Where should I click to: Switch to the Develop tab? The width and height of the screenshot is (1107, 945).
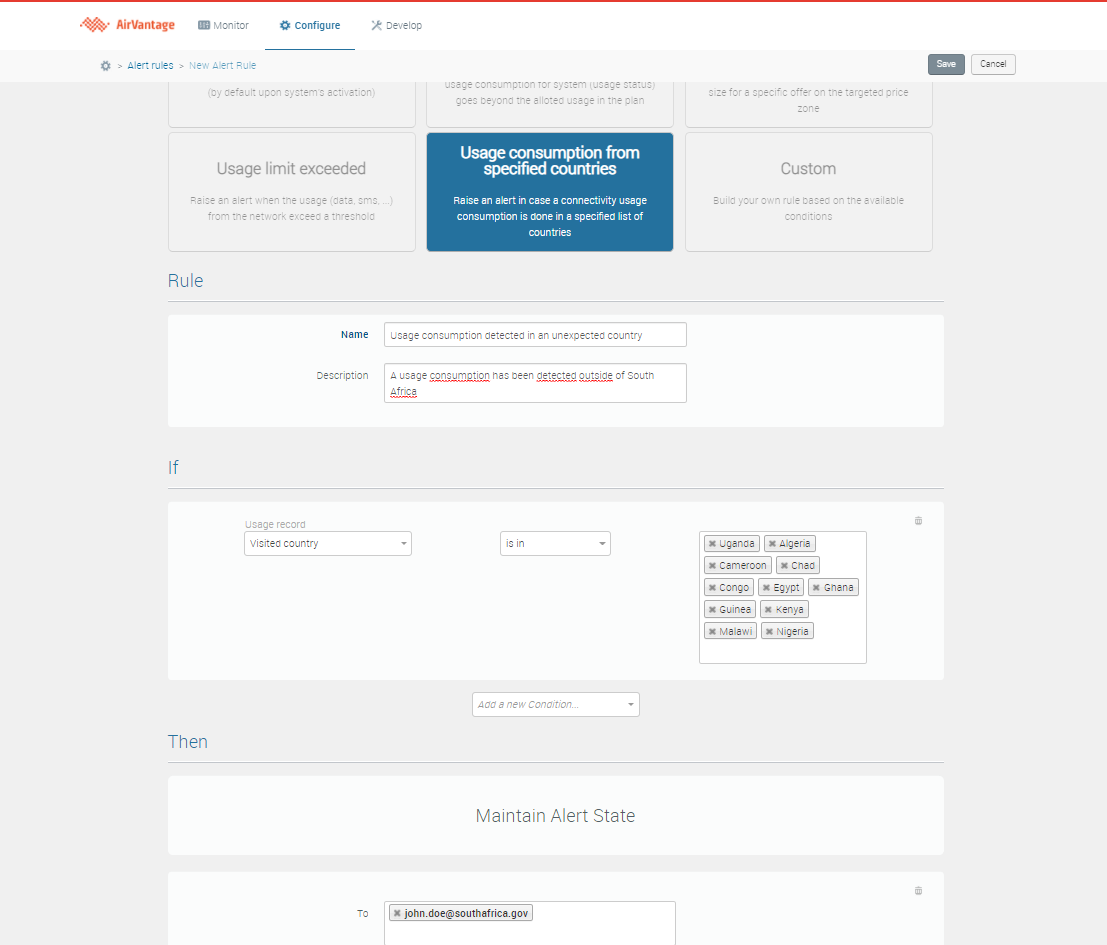coord(396,25)
